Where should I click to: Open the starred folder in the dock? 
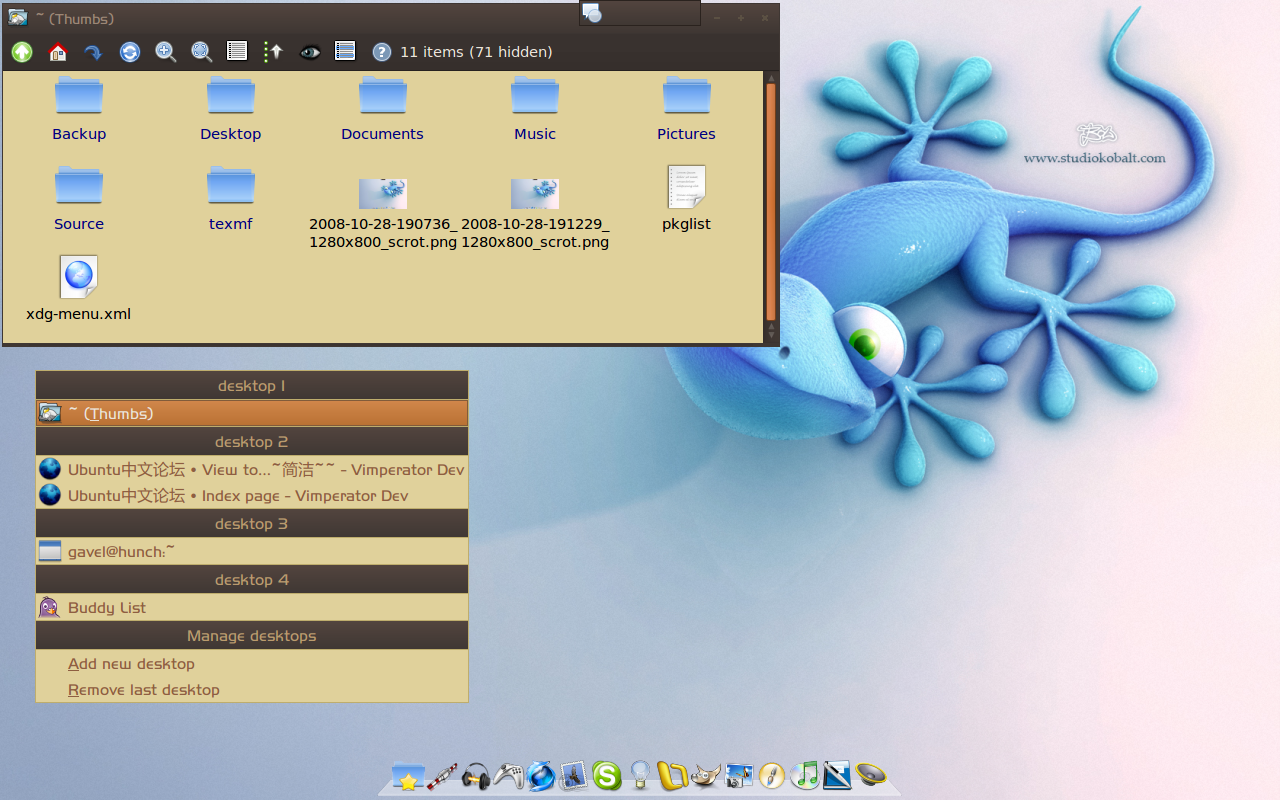coord(408,776)
